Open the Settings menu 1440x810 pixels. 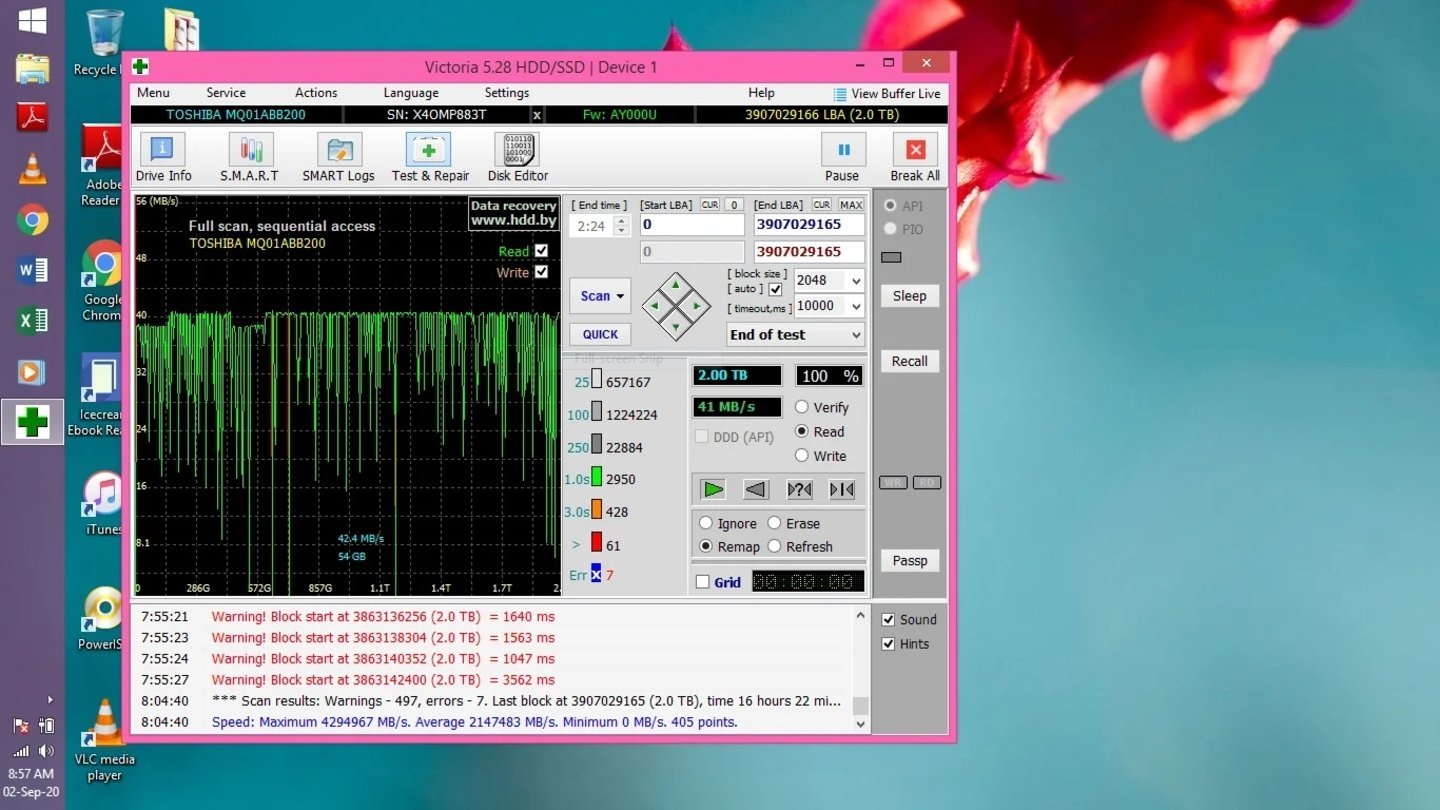point(507,93)
